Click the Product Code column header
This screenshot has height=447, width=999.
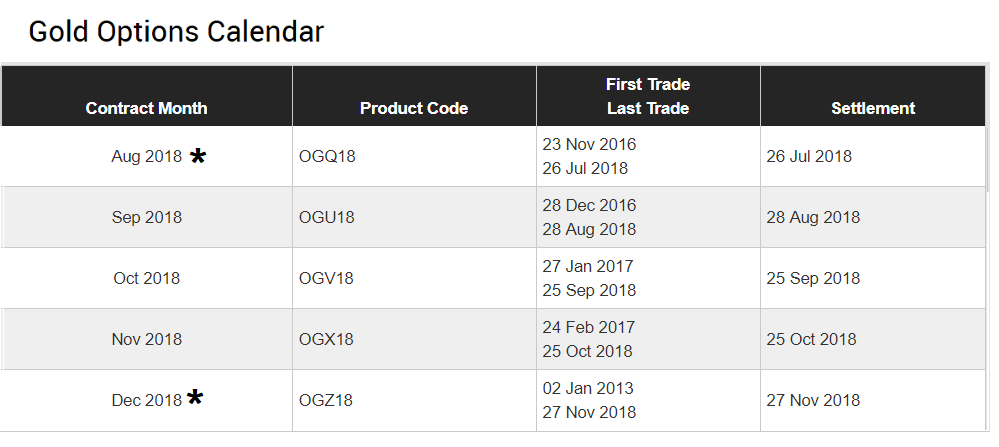coord(414,108)
